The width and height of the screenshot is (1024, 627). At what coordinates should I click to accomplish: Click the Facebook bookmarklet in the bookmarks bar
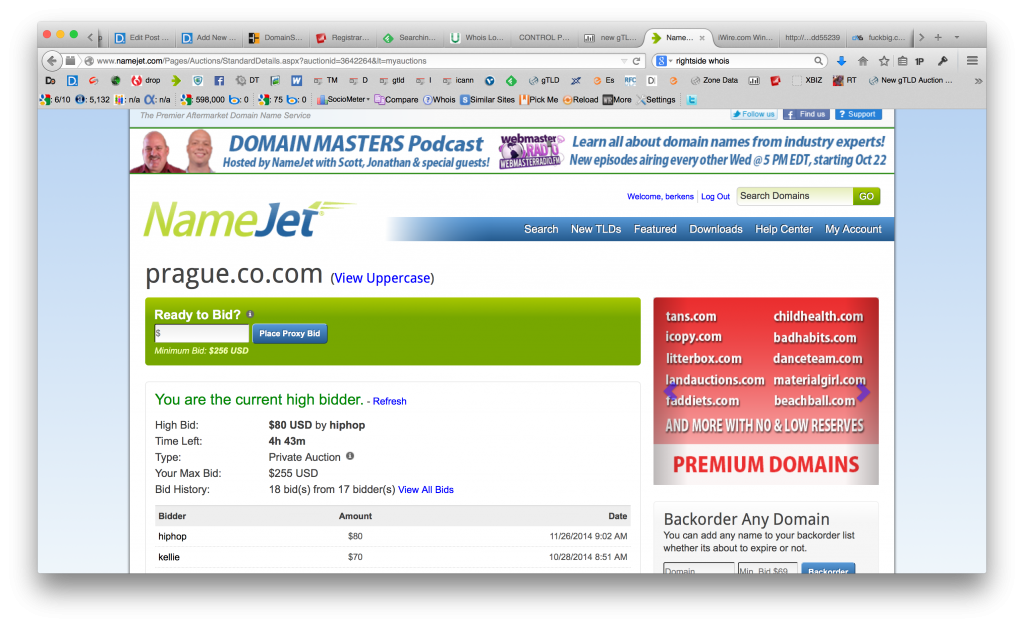coord(219,80)
